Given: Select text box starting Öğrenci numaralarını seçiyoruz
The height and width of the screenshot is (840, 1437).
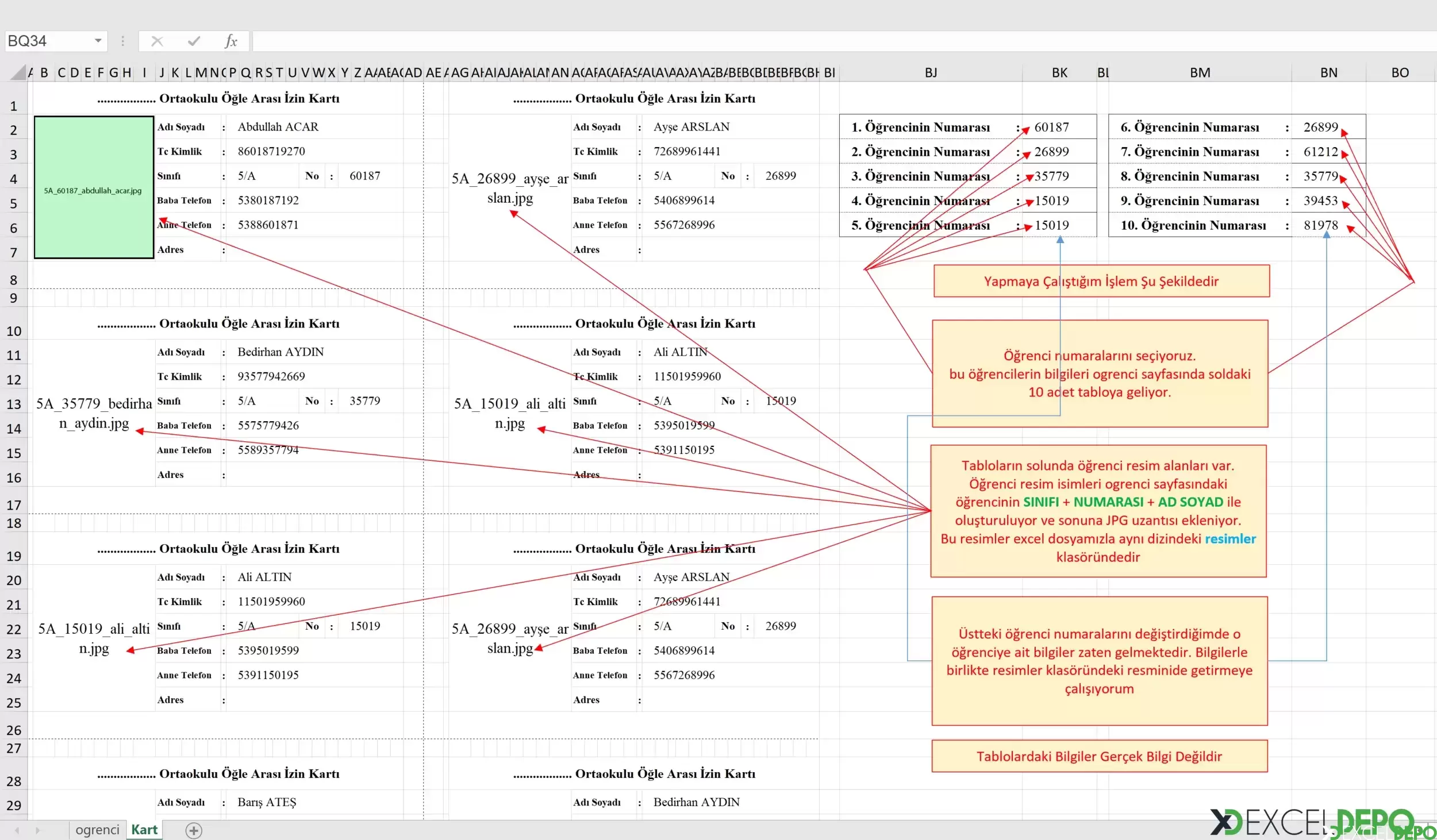Looking at the screenshot, I should tap(1100, 373).
